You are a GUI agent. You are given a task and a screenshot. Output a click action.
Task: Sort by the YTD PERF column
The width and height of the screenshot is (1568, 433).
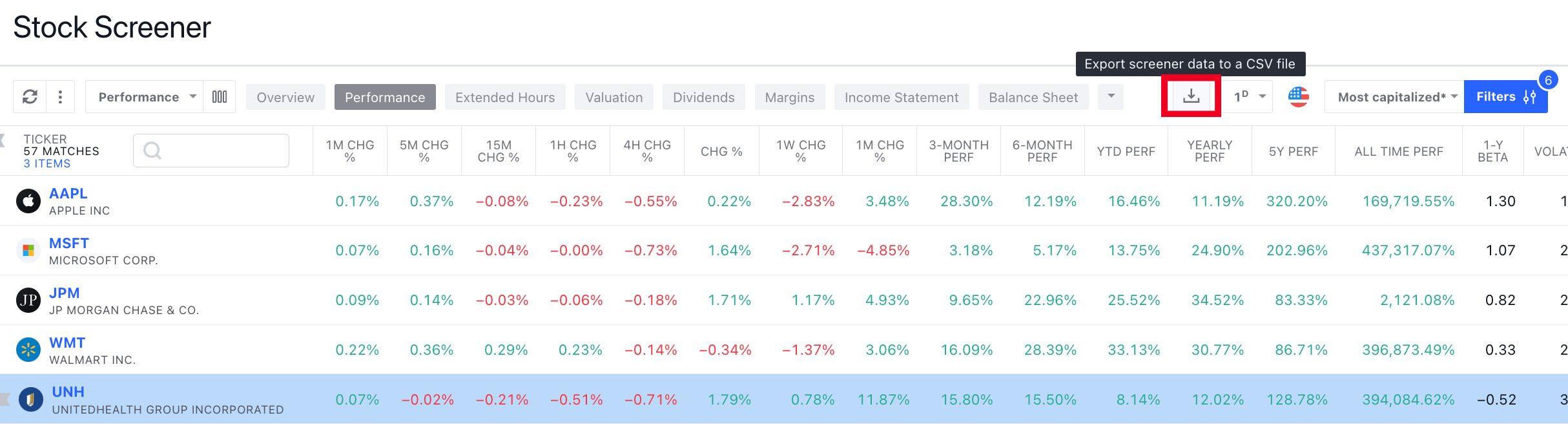(x=1126, y=151)
